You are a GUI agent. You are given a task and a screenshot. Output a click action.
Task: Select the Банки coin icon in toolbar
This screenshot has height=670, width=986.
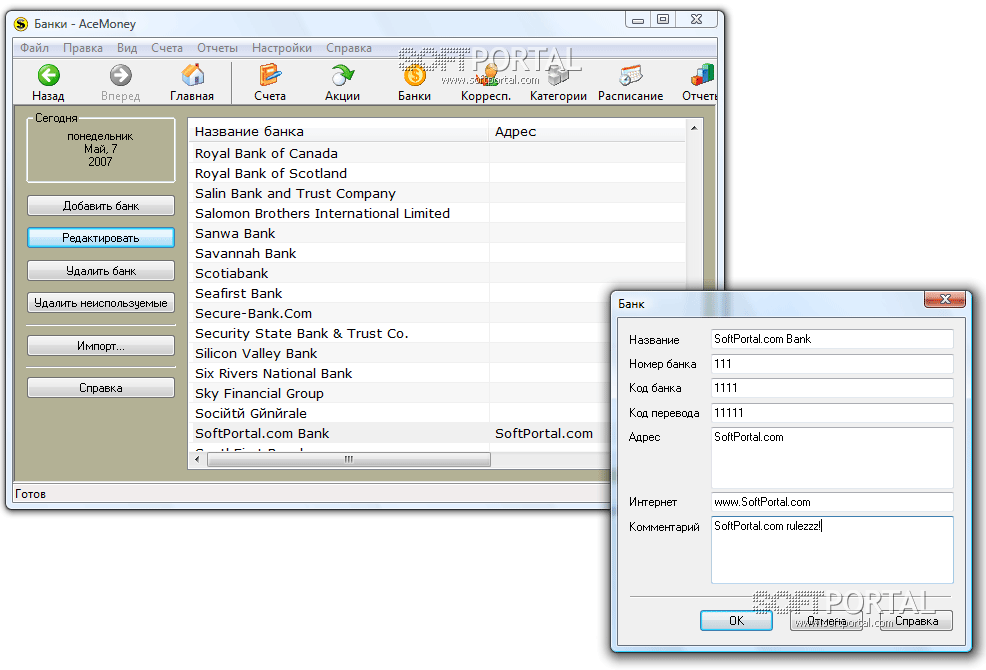(x=414, y=75)
